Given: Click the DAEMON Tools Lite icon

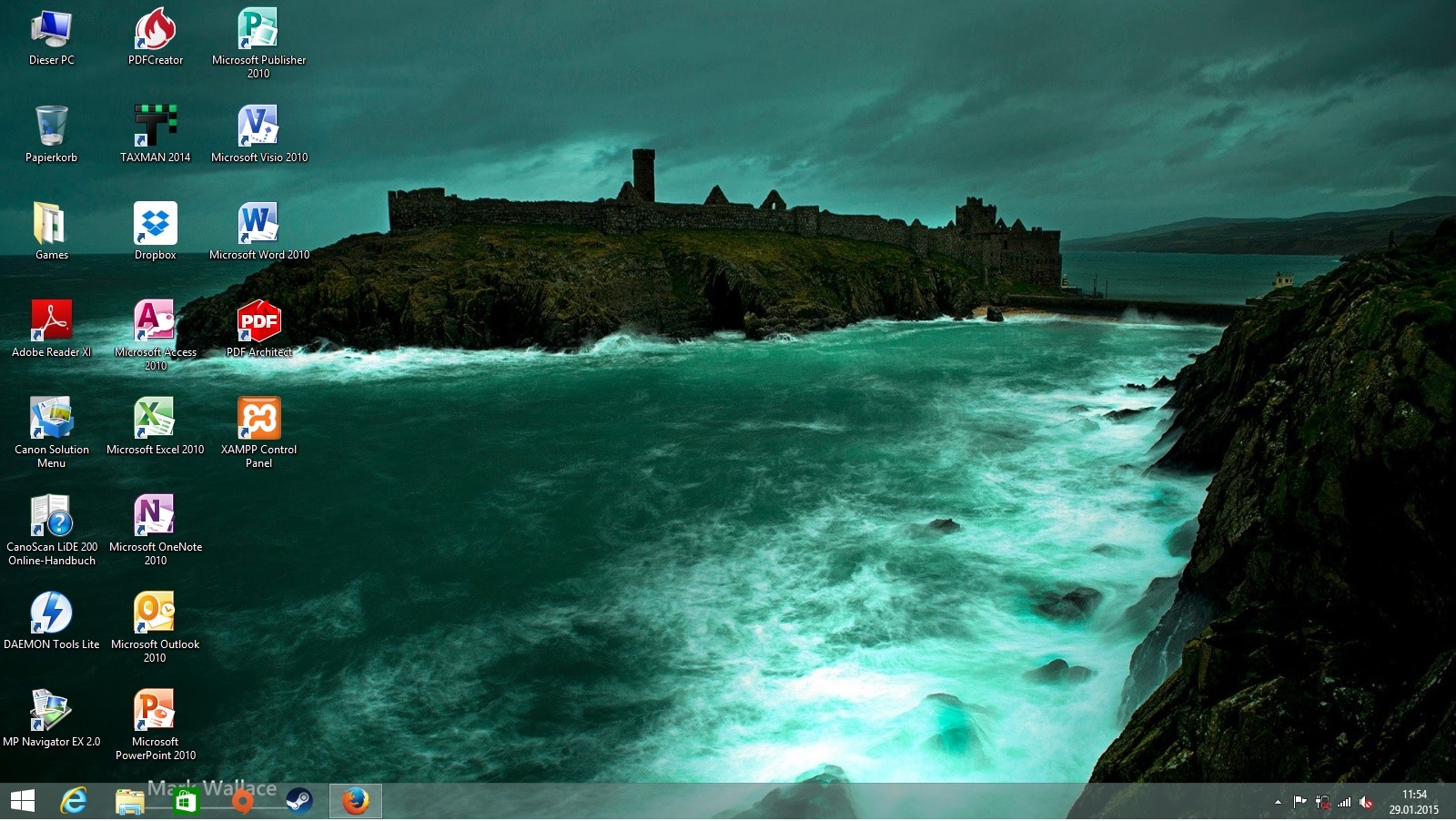Looking at the screenshot, I should tap(51, 613).
